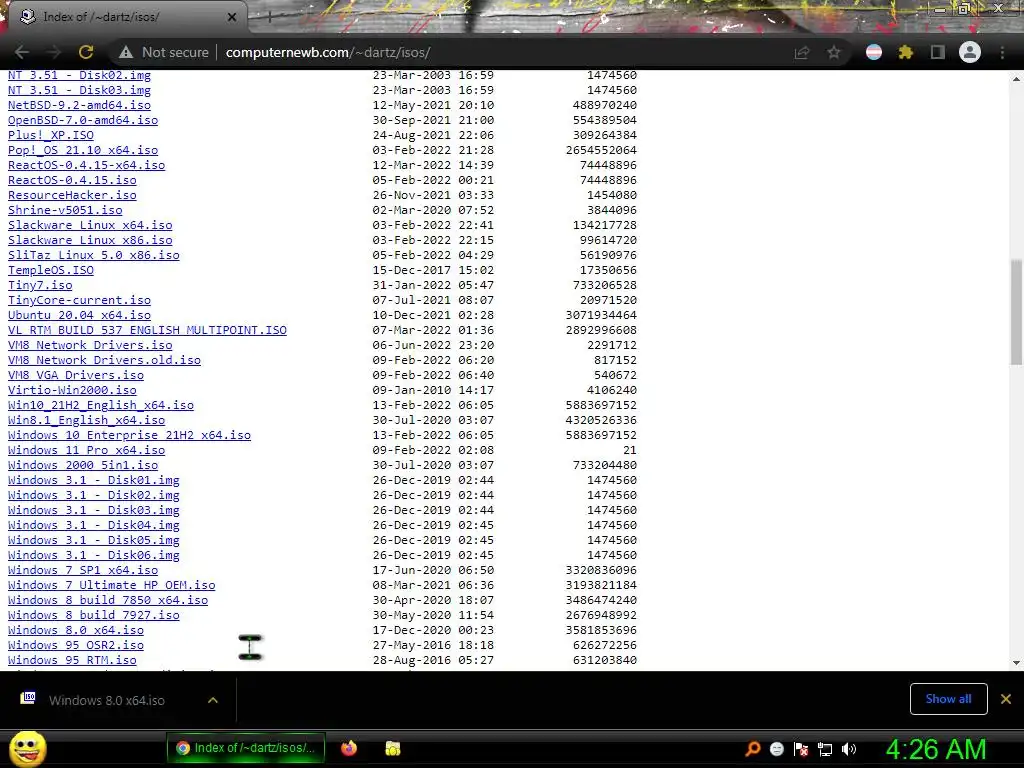Screen dimensions: 1024x768
Task: Open the flag with red X tray icon
Action: pyautogui.click(x=801, y=749)
